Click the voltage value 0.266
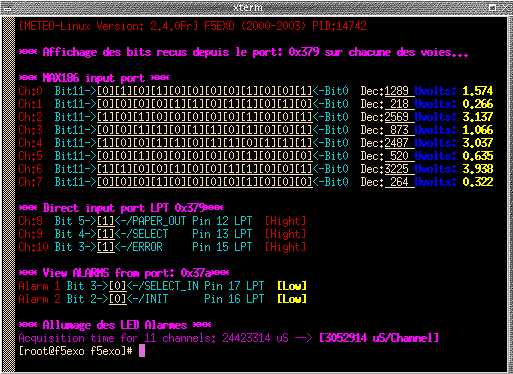 (x=477, y=104)
